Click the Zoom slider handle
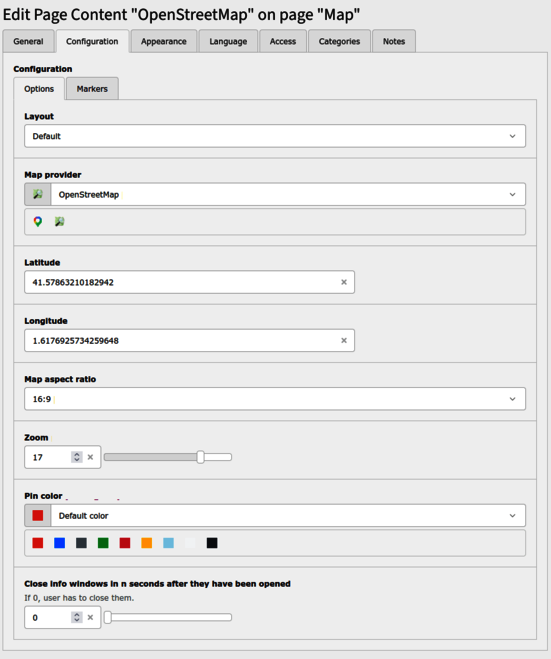This screenshot has height=659, width=551. click(200, 457)
